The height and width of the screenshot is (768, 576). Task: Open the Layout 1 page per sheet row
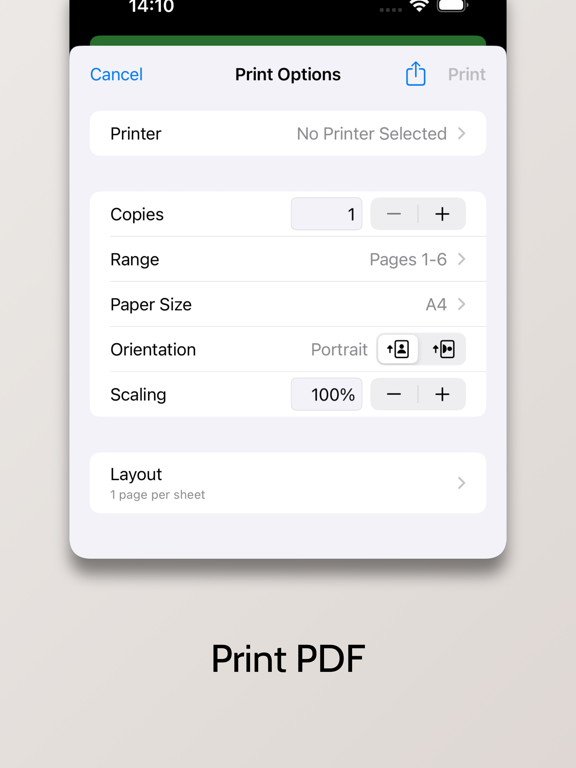288,483
